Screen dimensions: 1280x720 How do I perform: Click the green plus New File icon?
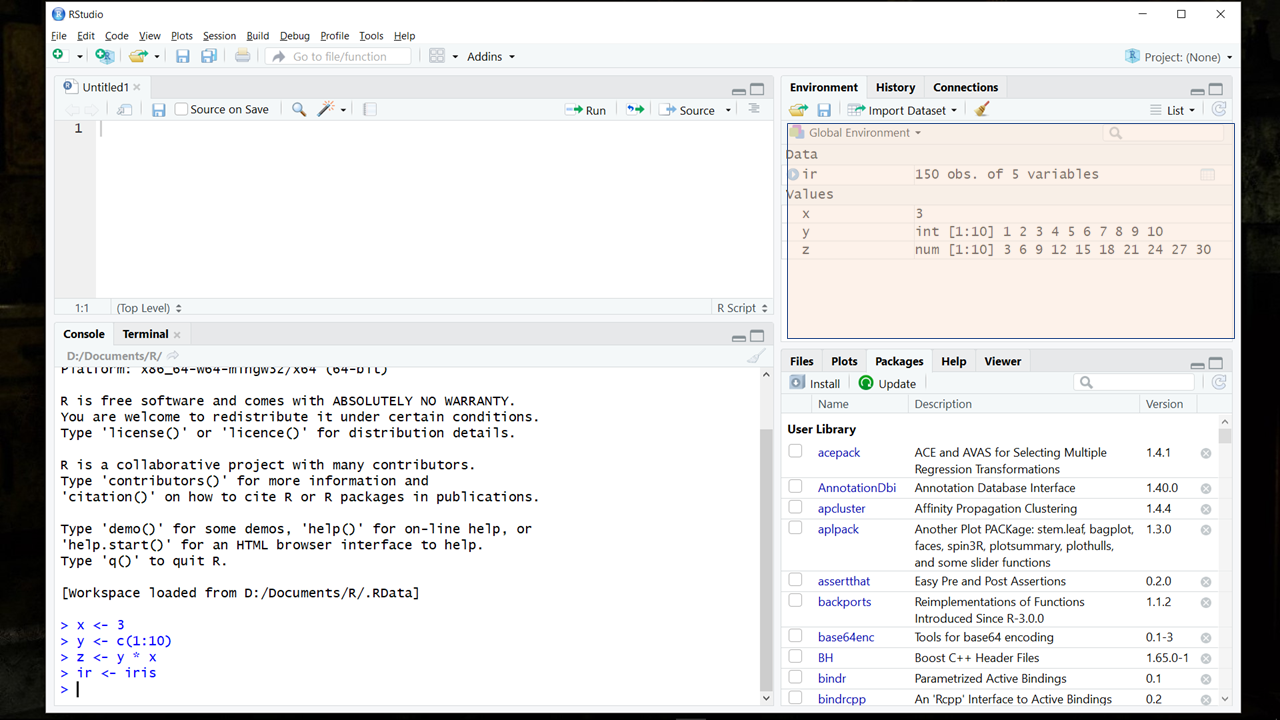click(x=58, y=56)
